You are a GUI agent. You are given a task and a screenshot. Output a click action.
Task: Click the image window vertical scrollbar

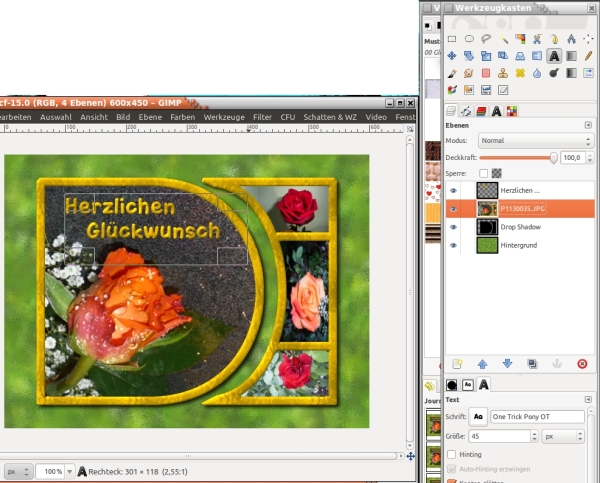point(409,293)
